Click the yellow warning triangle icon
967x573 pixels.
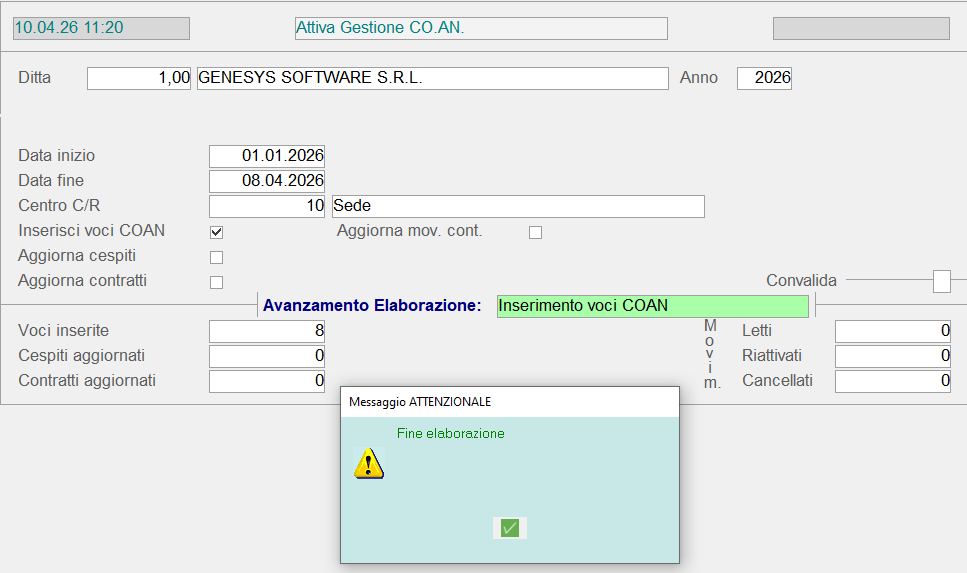(369, 463)
